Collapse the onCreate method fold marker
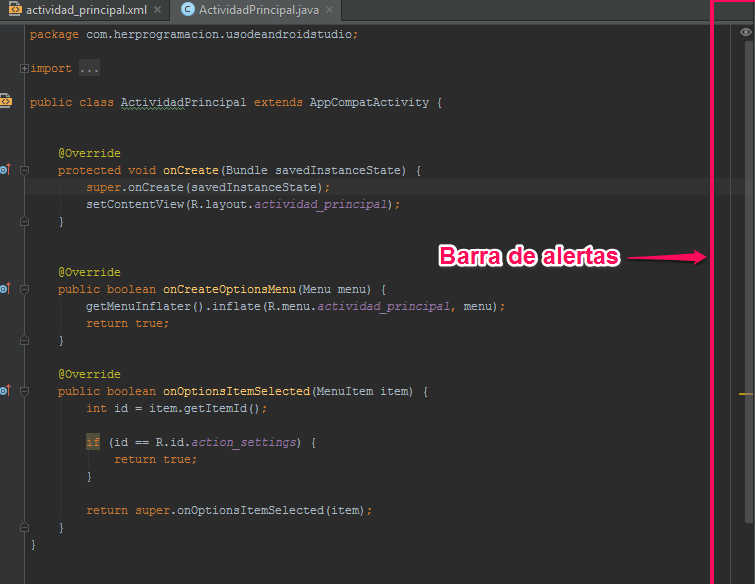This screenshot has width=755, height=584. pos(25,170)
